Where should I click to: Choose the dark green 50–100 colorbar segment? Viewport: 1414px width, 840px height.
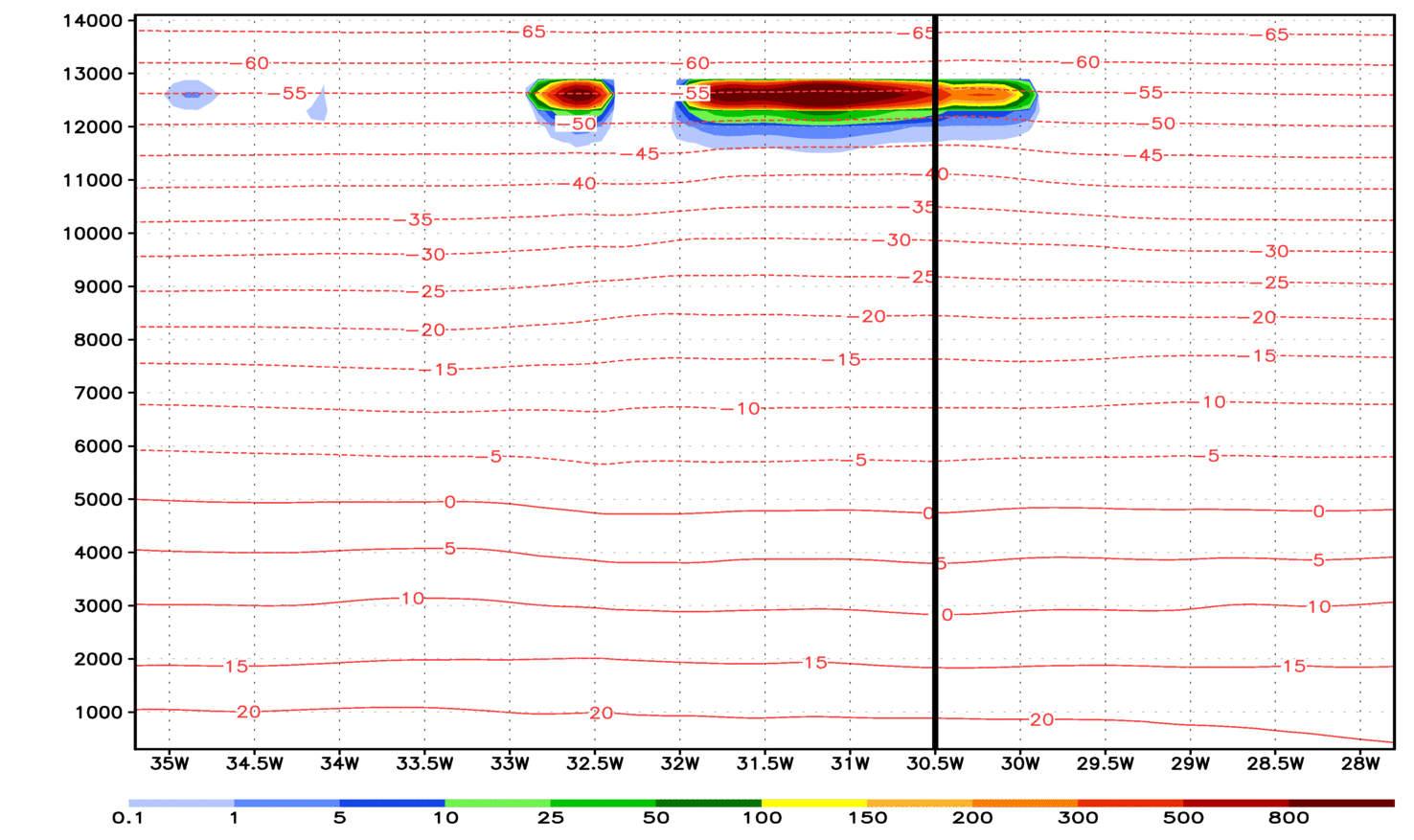[x=708, y=803]
